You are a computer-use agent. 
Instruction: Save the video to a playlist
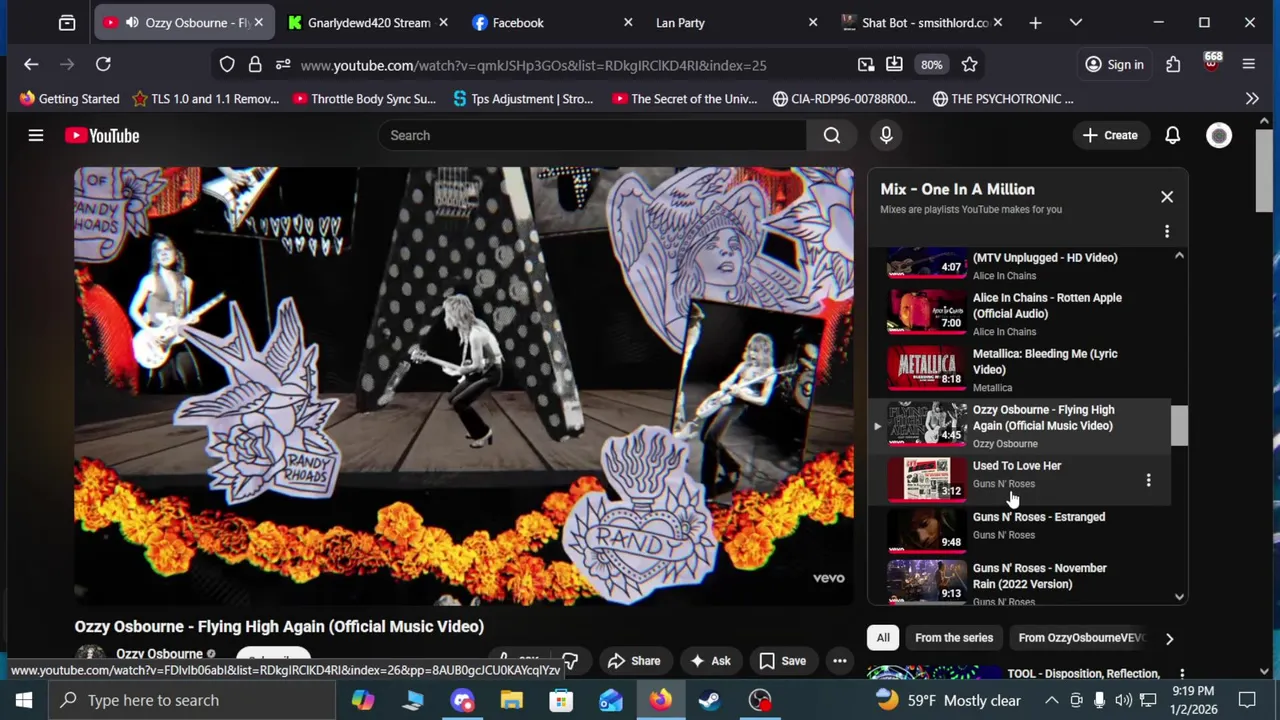pos(783,661)
